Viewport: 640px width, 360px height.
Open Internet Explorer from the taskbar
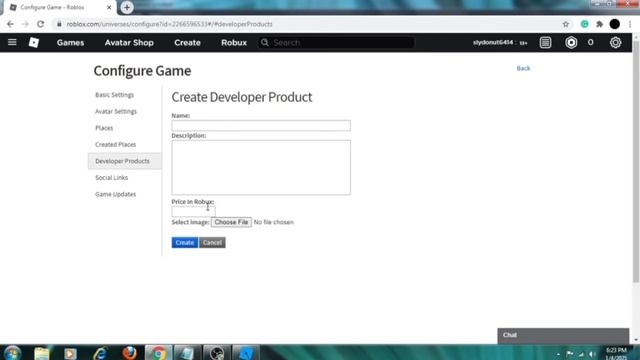click(100, 353)
